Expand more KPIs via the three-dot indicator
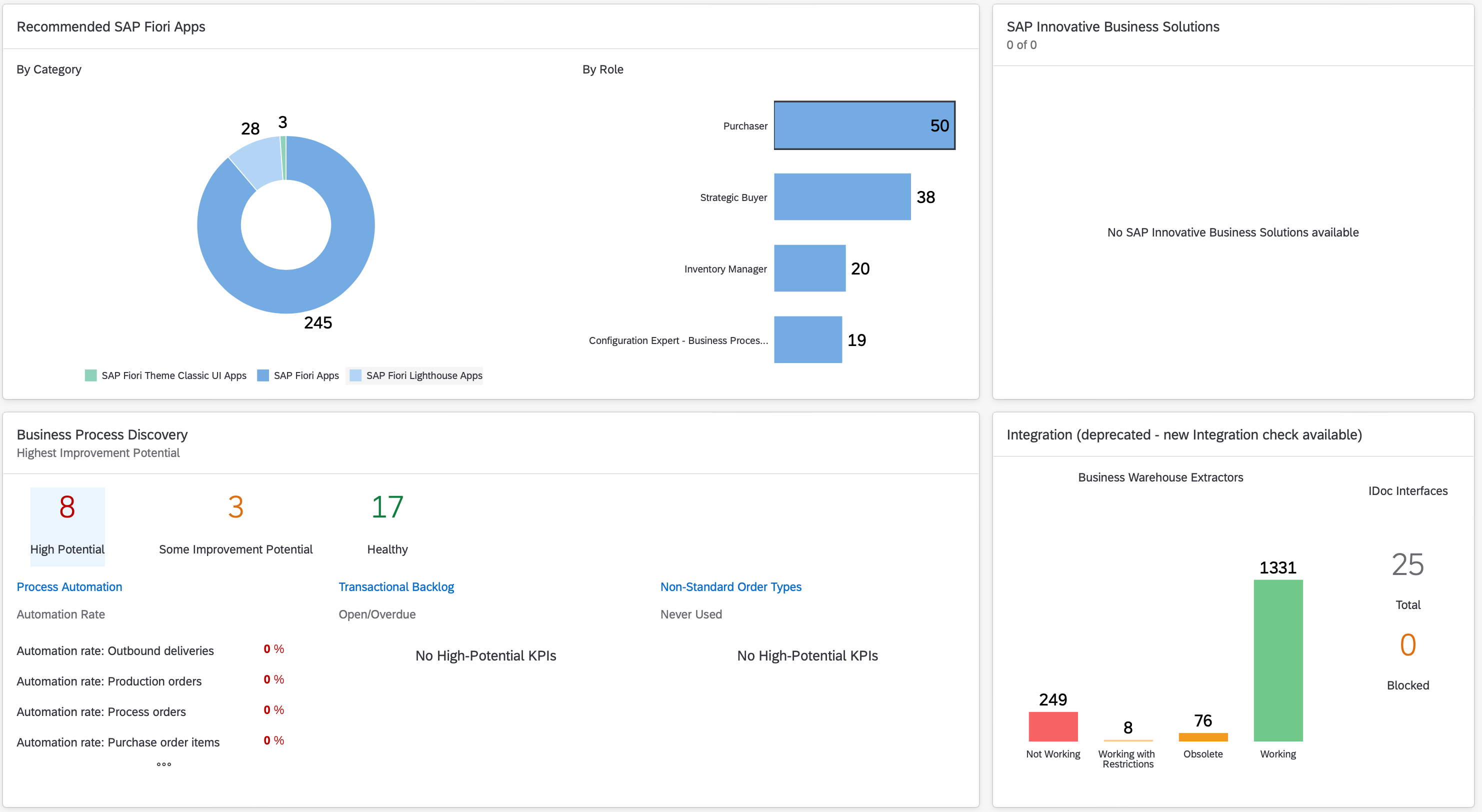1482x812 pixels. click(164, 764)
